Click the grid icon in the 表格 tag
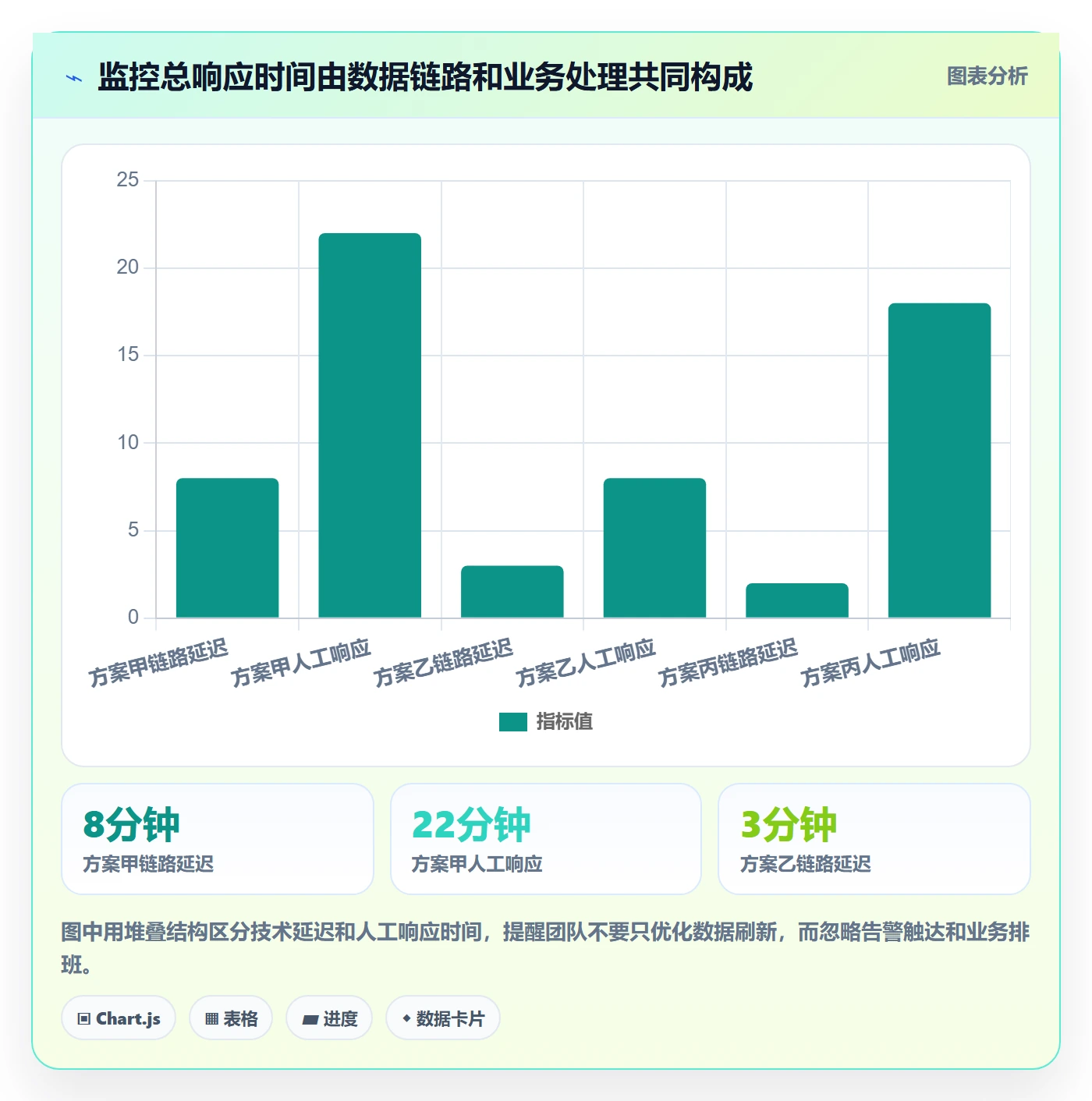Viewport: 1092px width, 1101px height. (211, 1019)
